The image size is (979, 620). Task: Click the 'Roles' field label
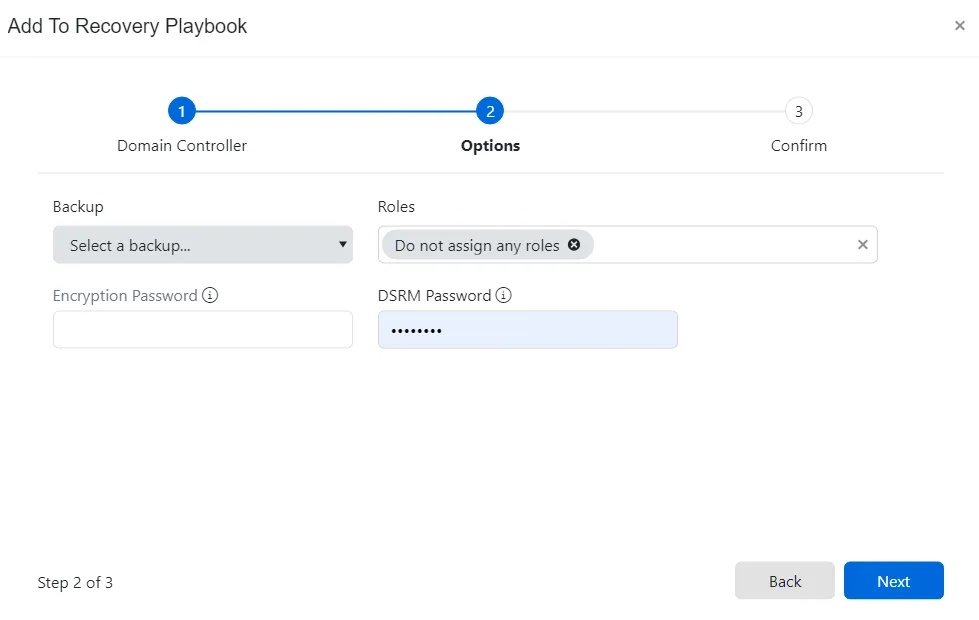pos(396,207)
